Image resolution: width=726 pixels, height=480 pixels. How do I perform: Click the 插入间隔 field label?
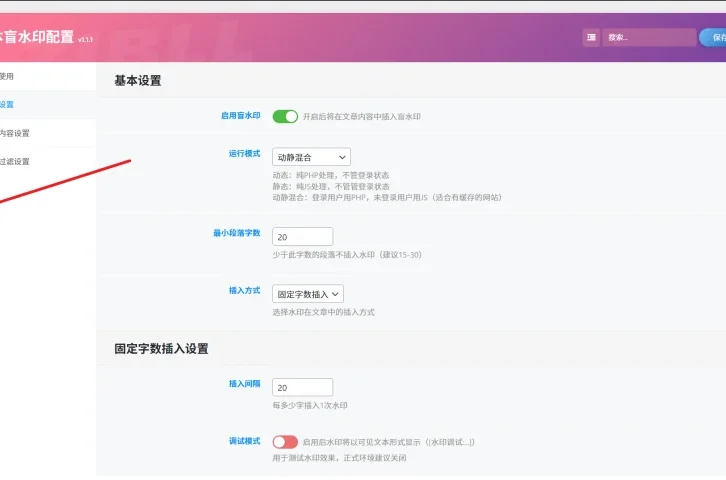click(244, 384)
